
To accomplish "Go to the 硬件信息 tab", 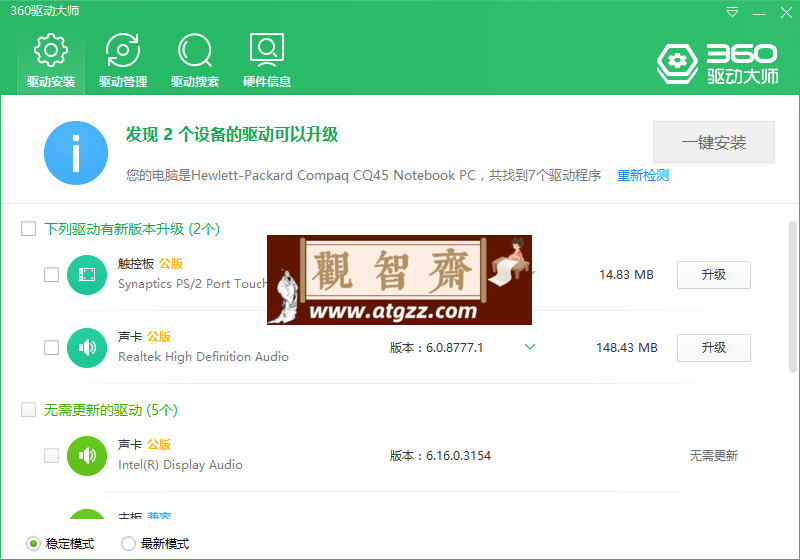I will click(267, 61).
